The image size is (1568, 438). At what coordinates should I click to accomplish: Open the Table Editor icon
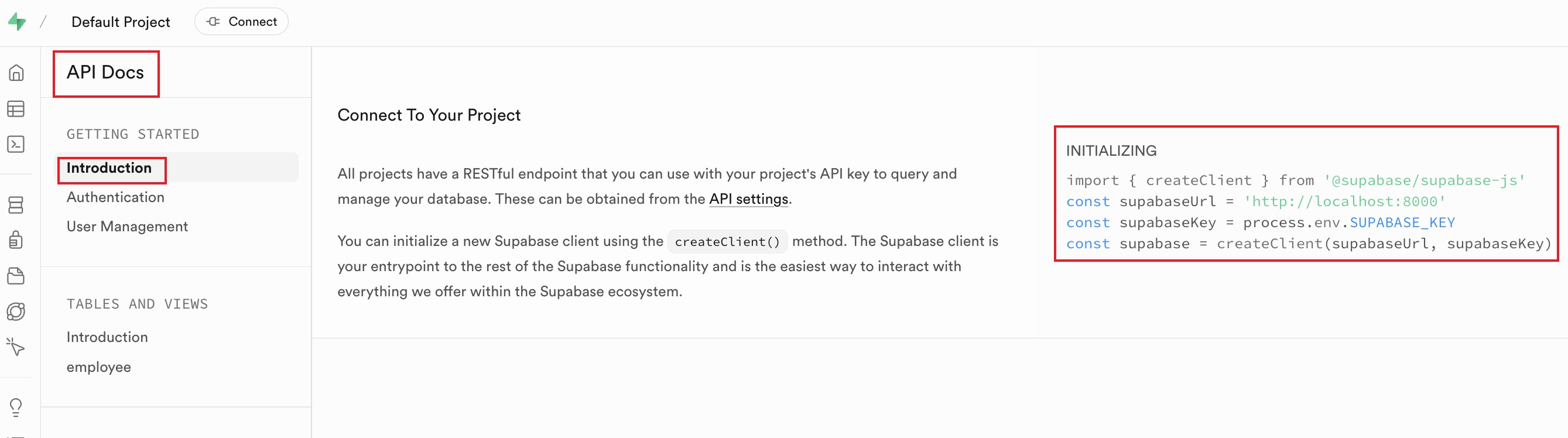point(16,109)
